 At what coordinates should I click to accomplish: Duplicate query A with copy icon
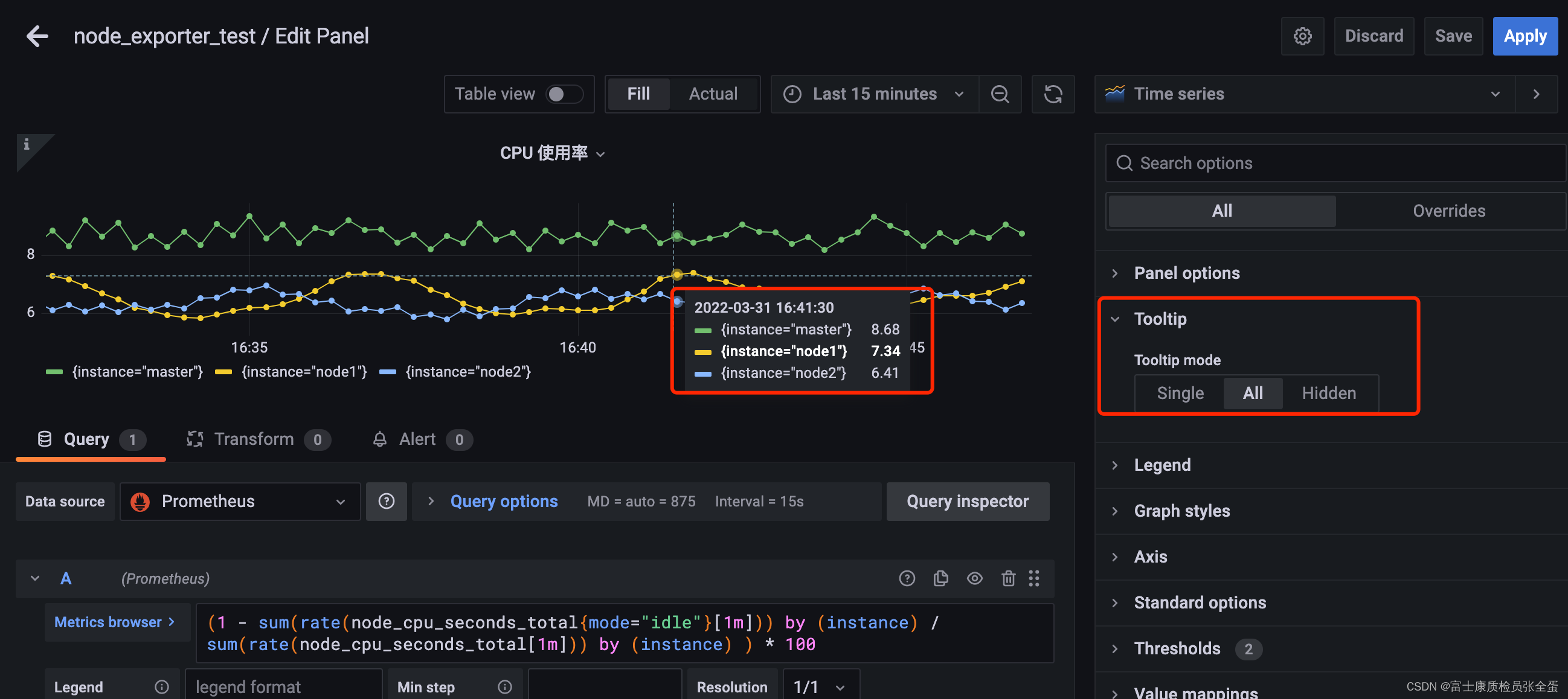940,578
